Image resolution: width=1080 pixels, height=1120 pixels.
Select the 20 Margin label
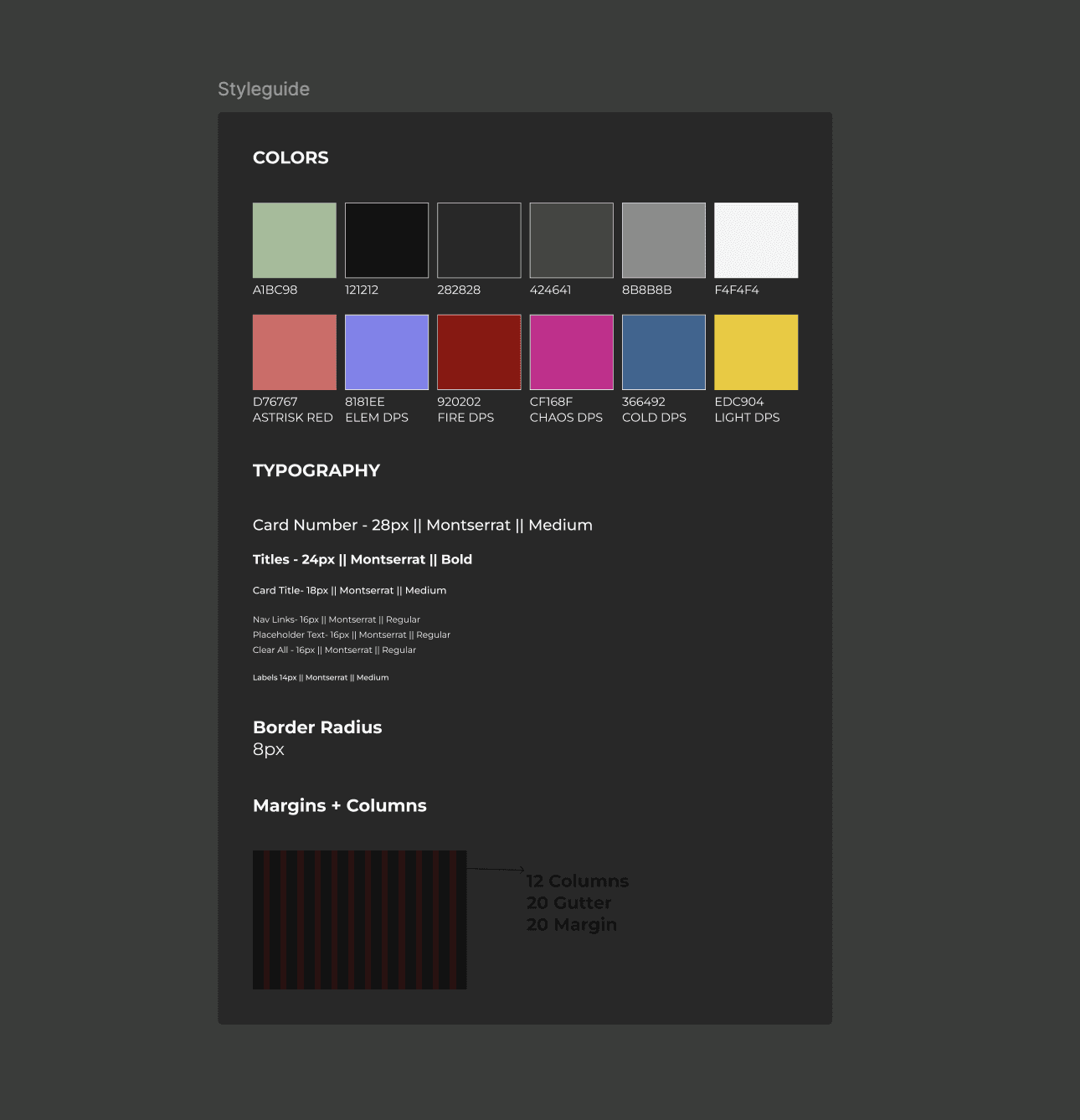572,925
